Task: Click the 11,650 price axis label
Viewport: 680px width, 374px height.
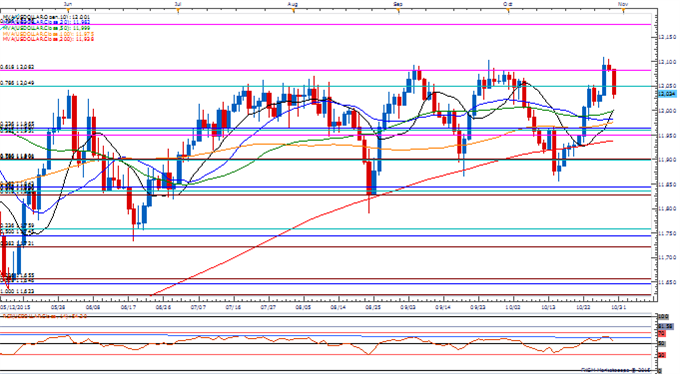Action: click(668, 282)
